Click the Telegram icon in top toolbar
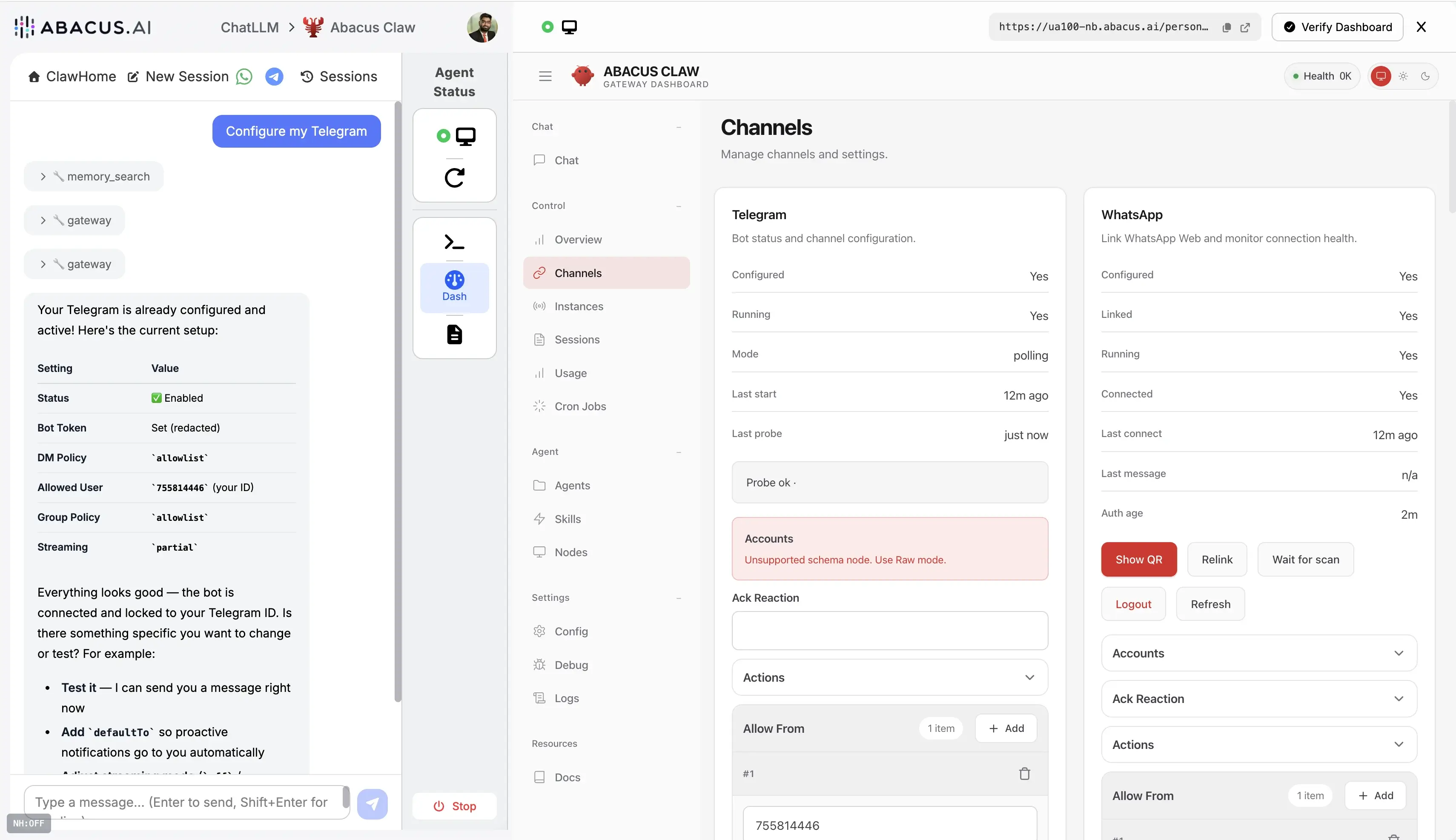 pos(274,76)
